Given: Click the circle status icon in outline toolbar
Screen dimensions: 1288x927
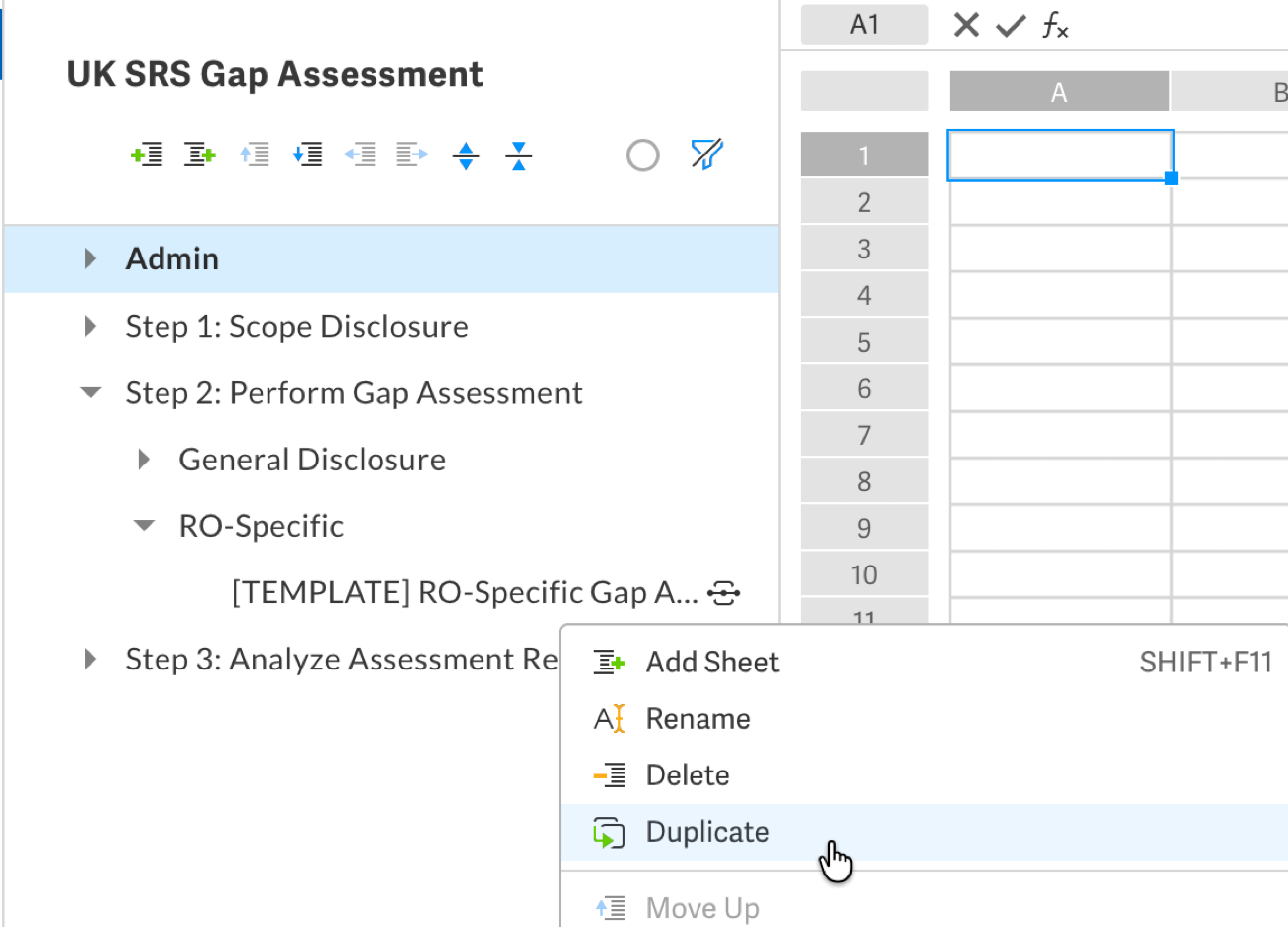Looking at the screenshot, I should click(643, 155).
